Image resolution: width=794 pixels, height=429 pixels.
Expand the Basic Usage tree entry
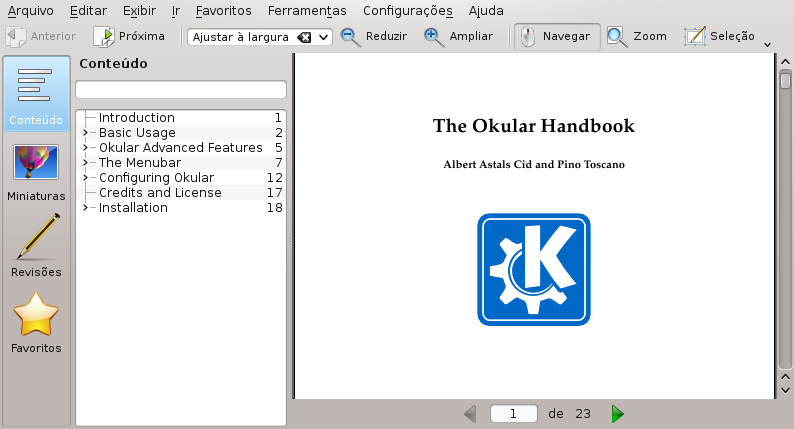(85, 133)
